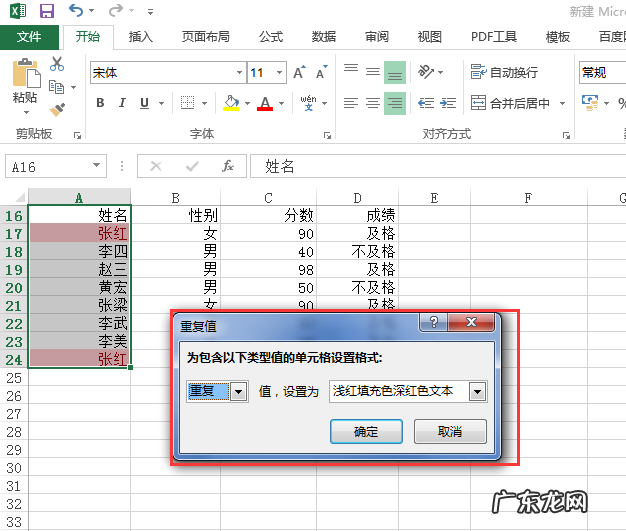
Task: Click the Cut scissors icon
Action: 57,64
